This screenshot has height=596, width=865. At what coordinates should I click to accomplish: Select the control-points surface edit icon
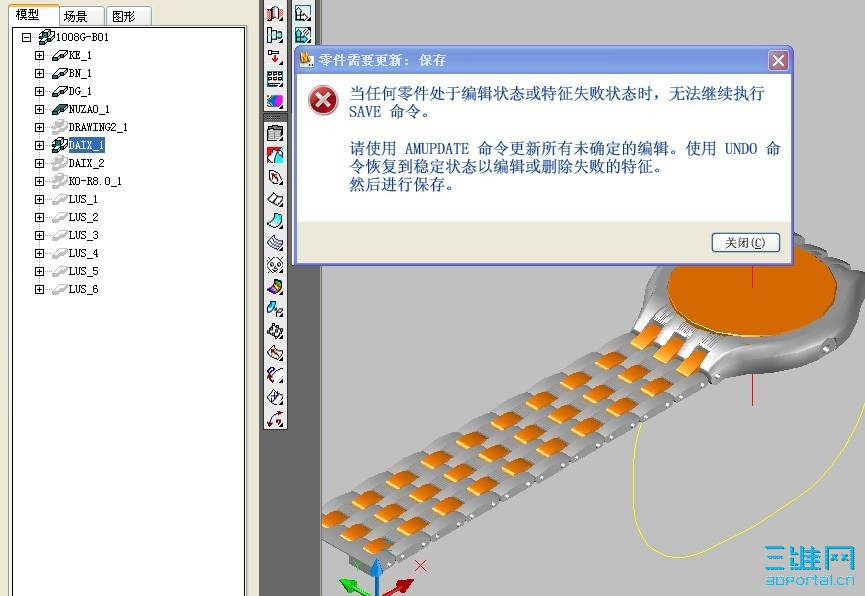pos(275,331)
